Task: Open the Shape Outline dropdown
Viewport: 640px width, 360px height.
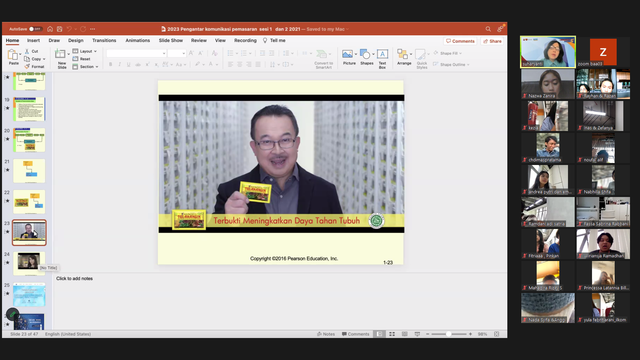Action: click(451, 64)
